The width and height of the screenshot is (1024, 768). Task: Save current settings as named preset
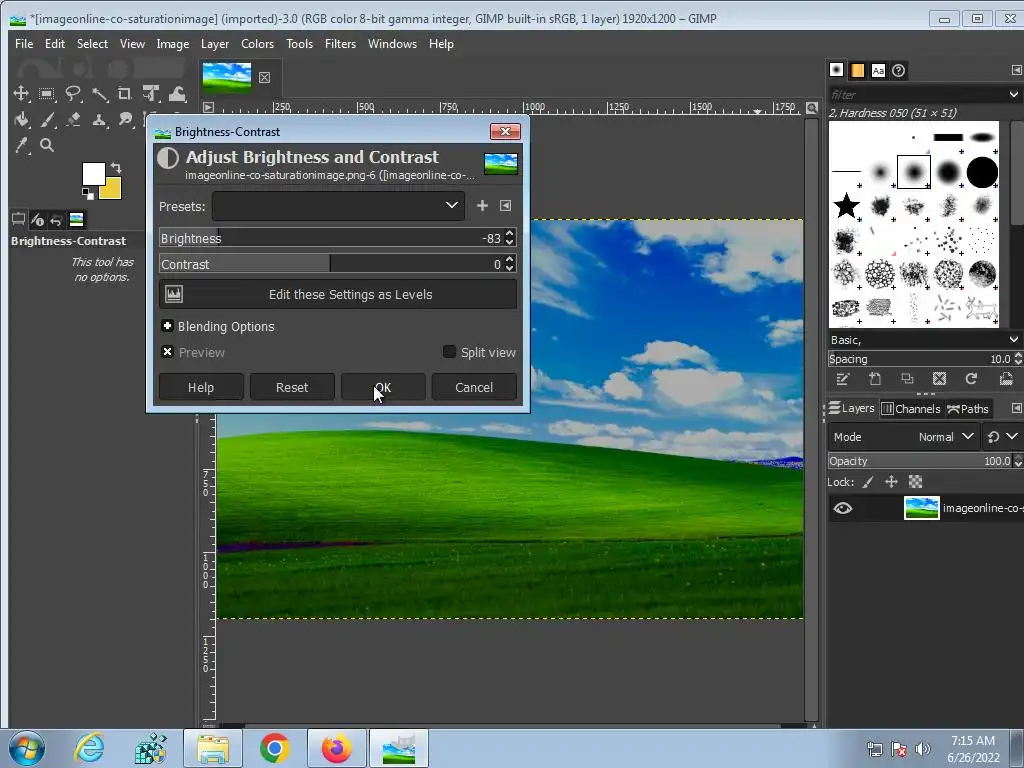coord(482,206)
